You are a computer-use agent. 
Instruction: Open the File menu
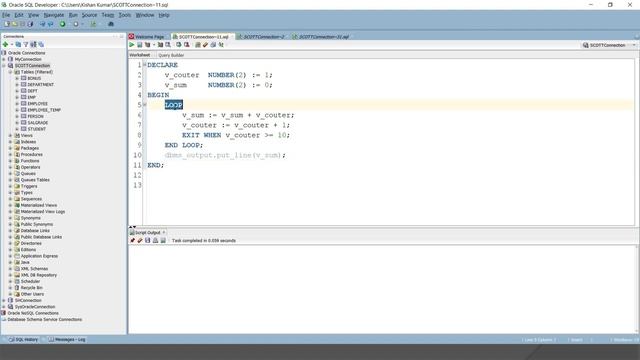pyautogui.click(x=6, y=15)
